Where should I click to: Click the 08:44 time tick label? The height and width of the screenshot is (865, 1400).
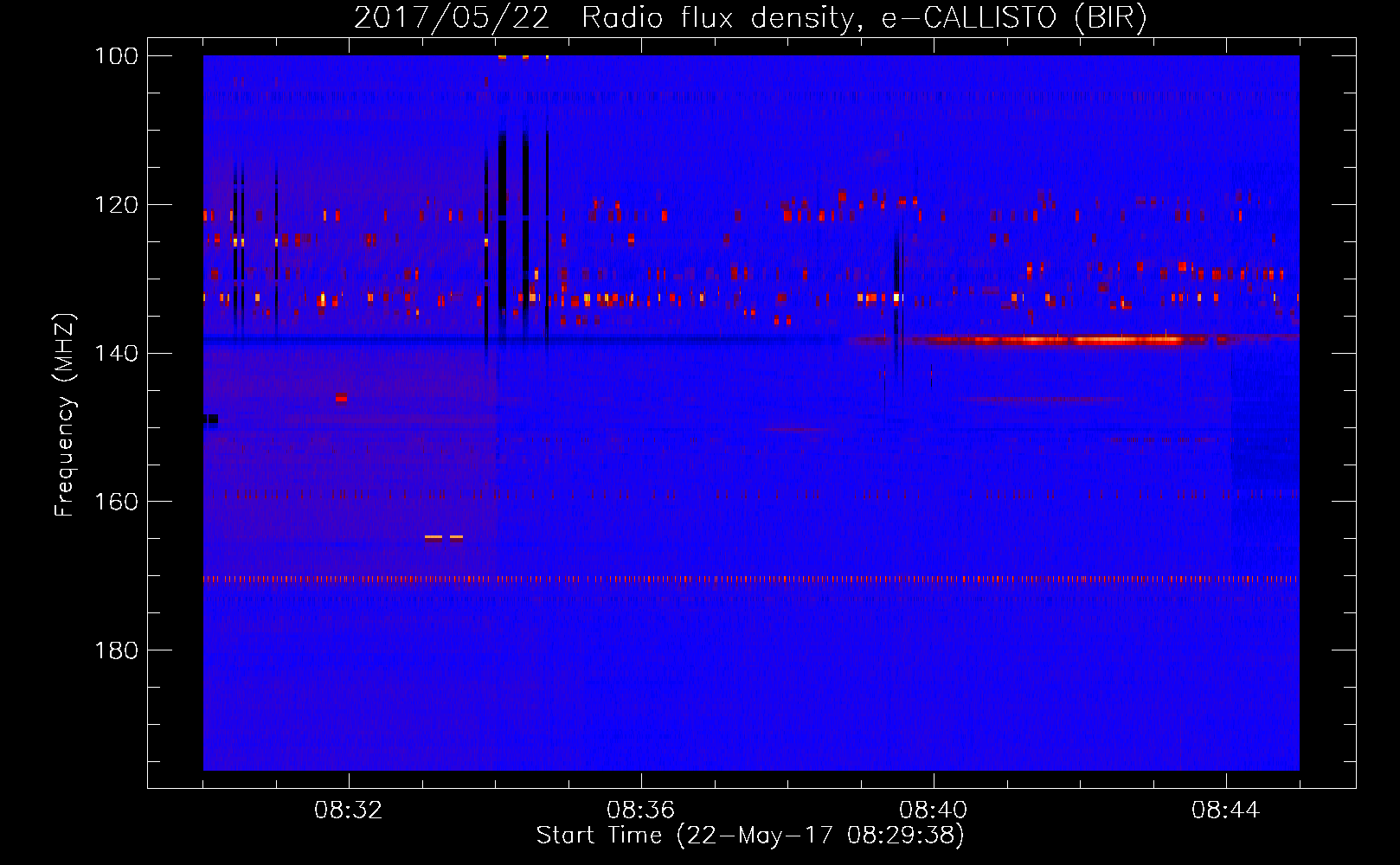(1226, 811)
